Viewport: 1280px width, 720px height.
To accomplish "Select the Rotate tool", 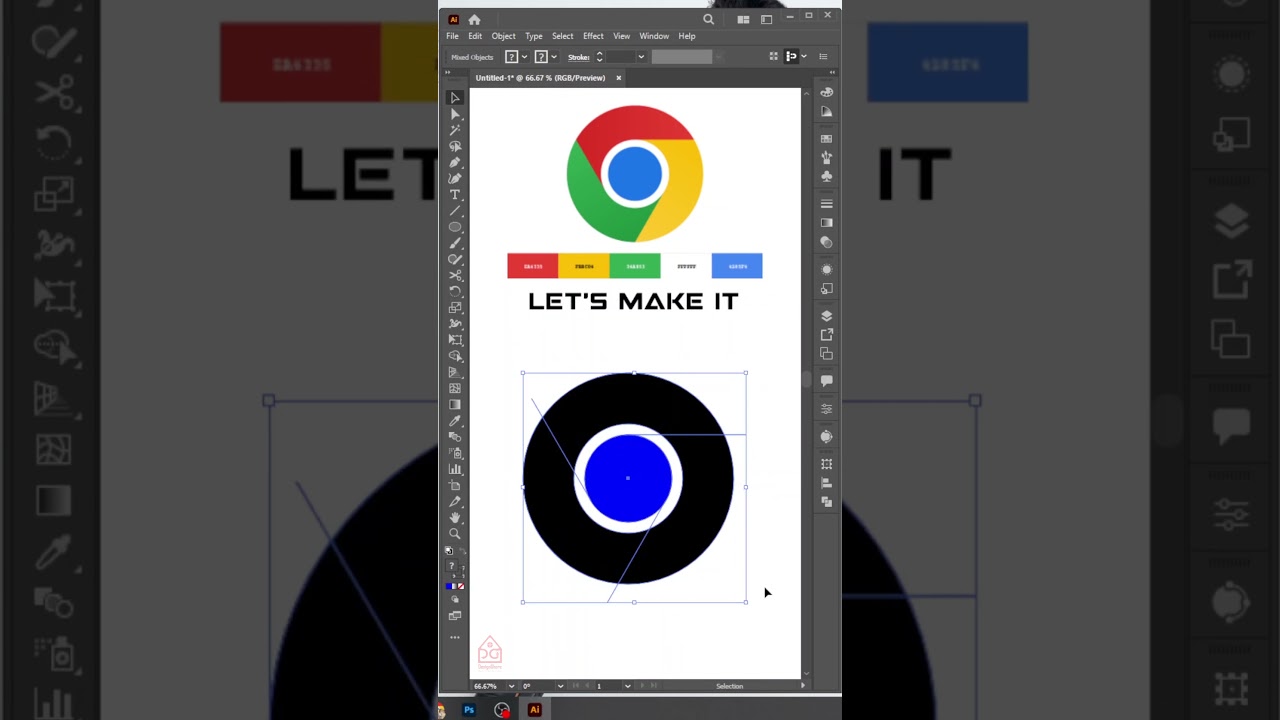I will (x=455, y=291).
